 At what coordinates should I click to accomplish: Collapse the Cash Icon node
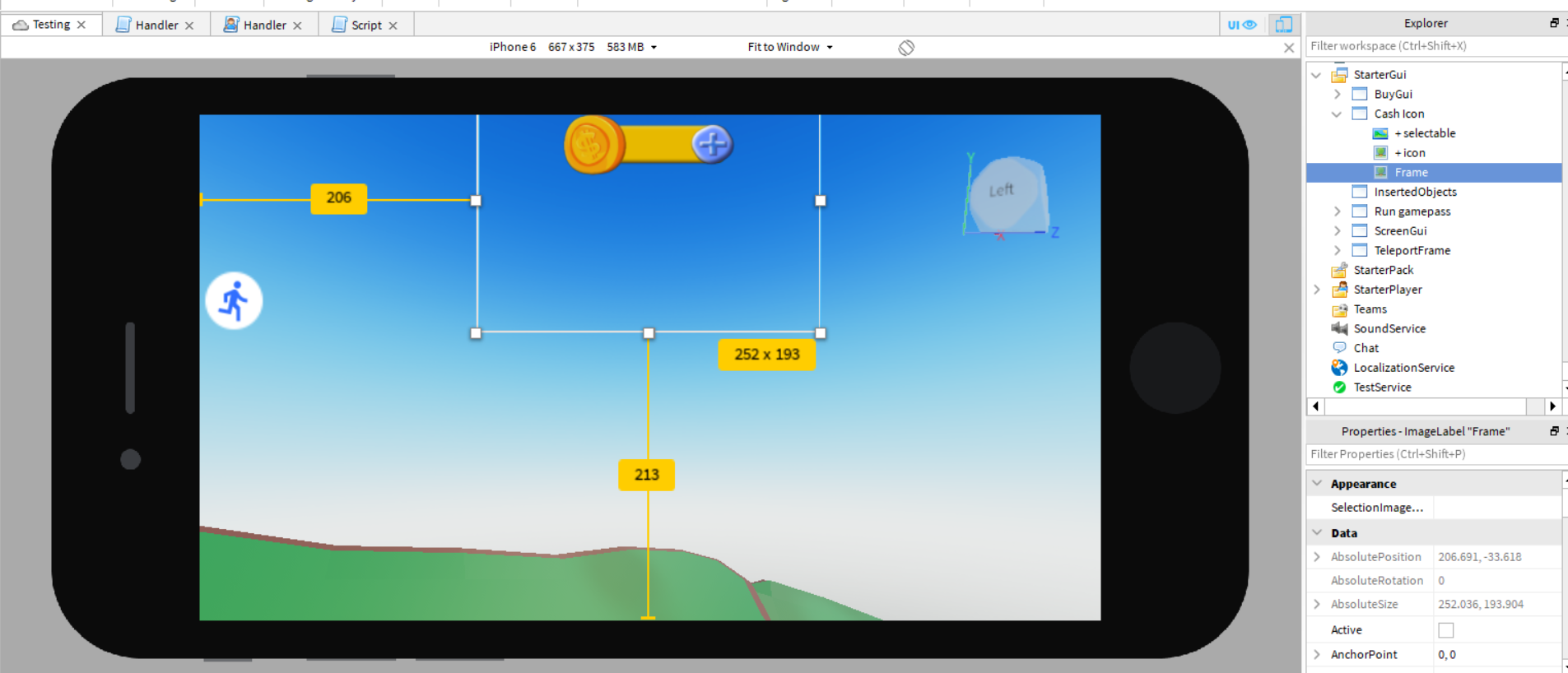1338,114
